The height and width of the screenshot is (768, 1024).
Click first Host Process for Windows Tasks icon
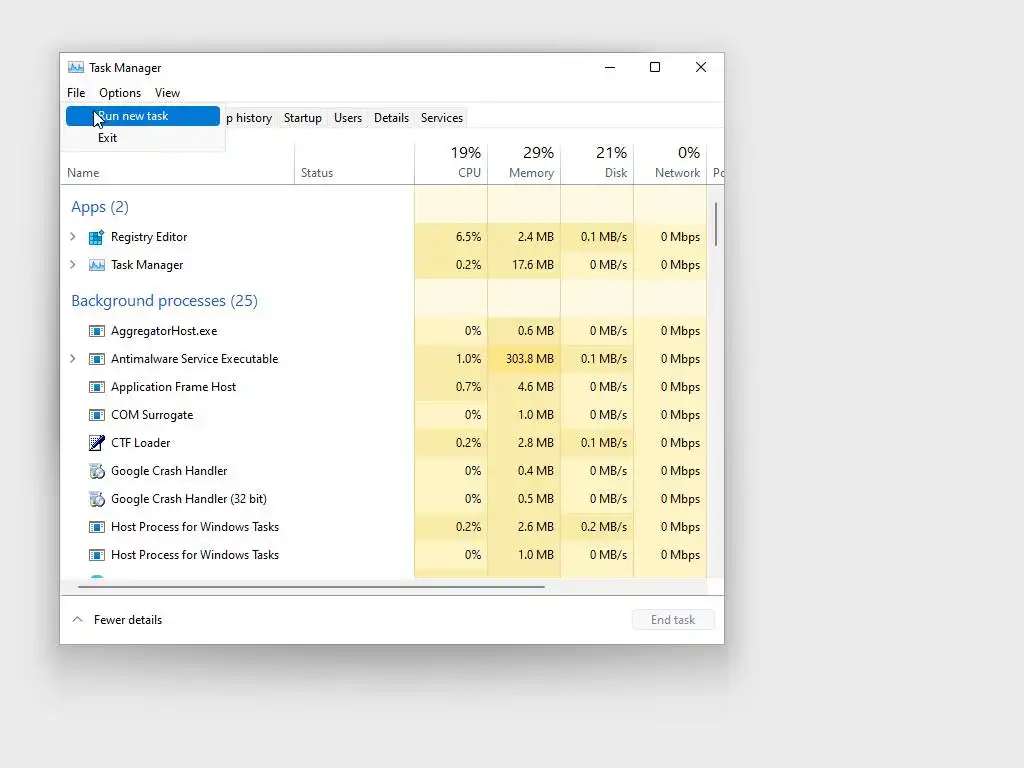point(97,527)
